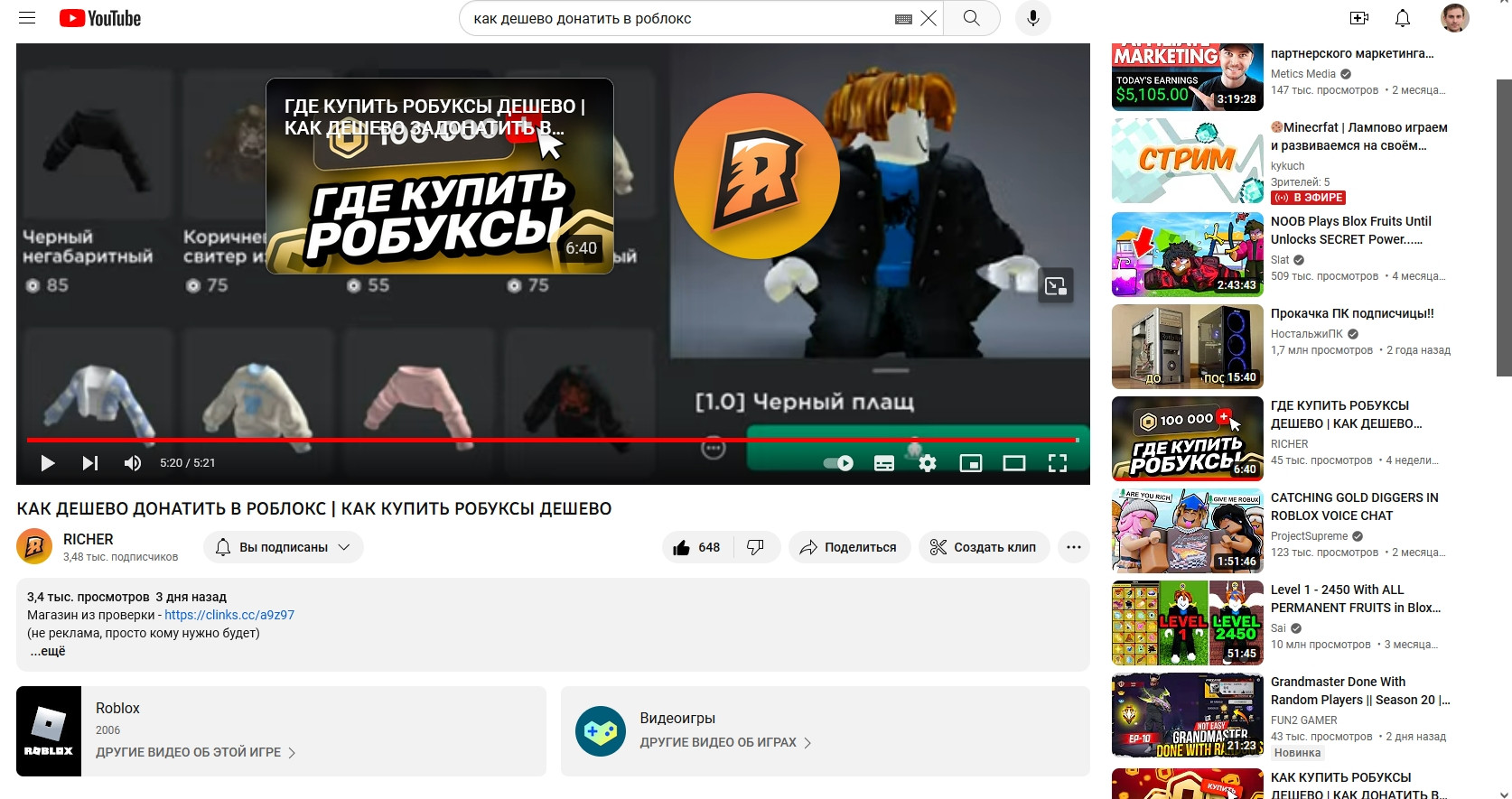Click the В ЭФИРЕ live badge
The image size is (1512, 799).
pyautogui.click(x=1309, y=198)
